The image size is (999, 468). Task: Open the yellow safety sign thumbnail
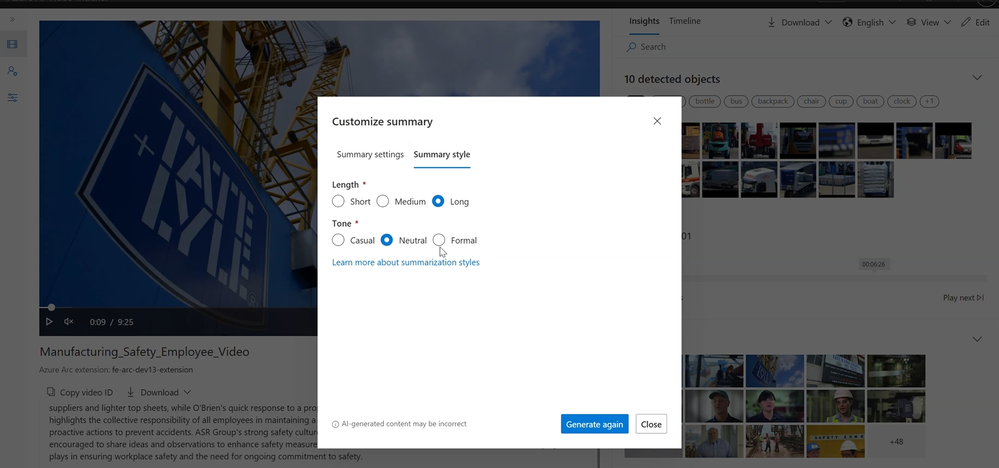coord(835,441)
